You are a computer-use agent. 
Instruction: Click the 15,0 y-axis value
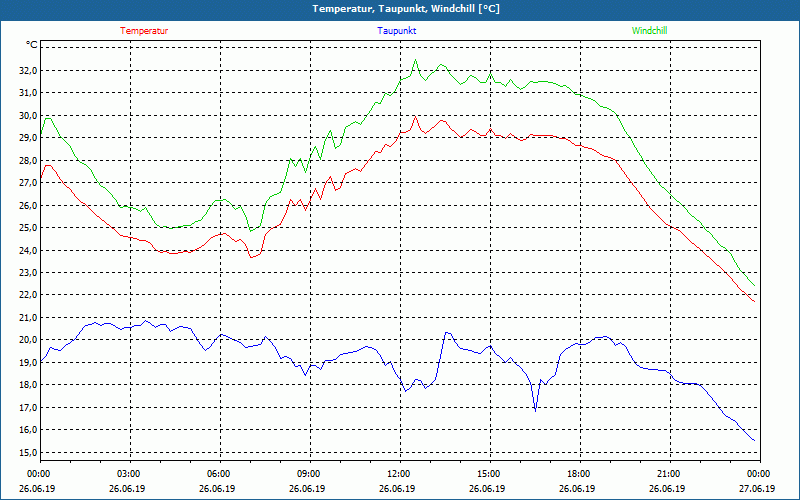point(28,452)
